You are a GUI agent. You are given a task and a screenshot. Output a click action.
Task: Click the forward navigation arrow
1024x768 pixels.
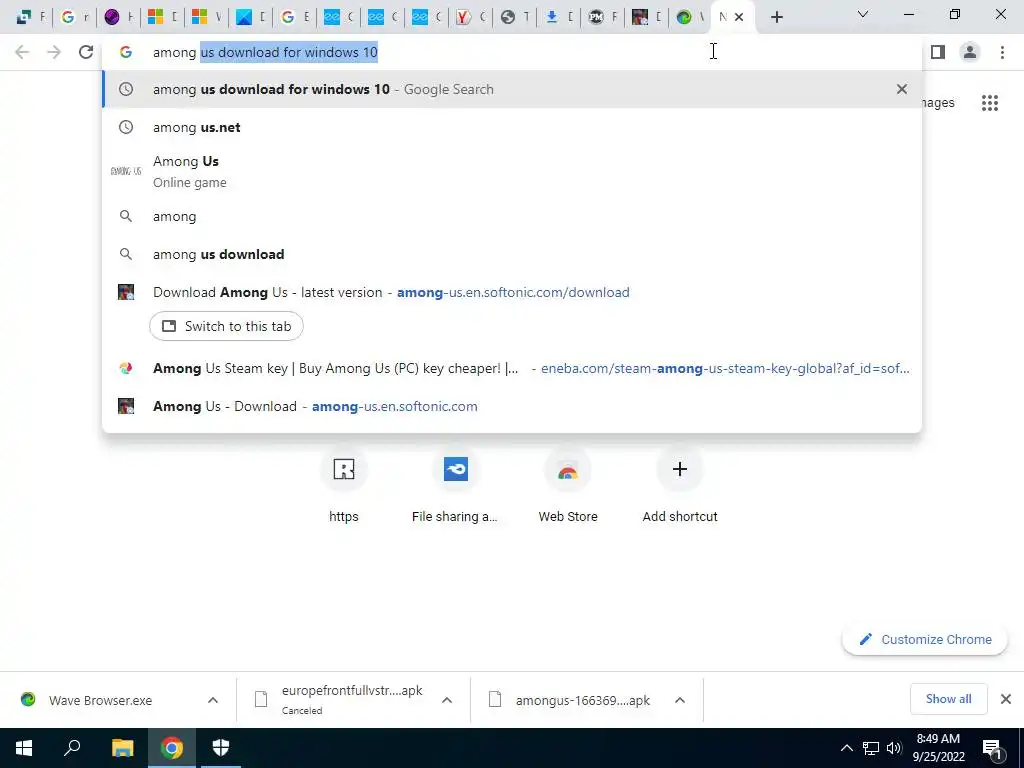click(54, 52)
